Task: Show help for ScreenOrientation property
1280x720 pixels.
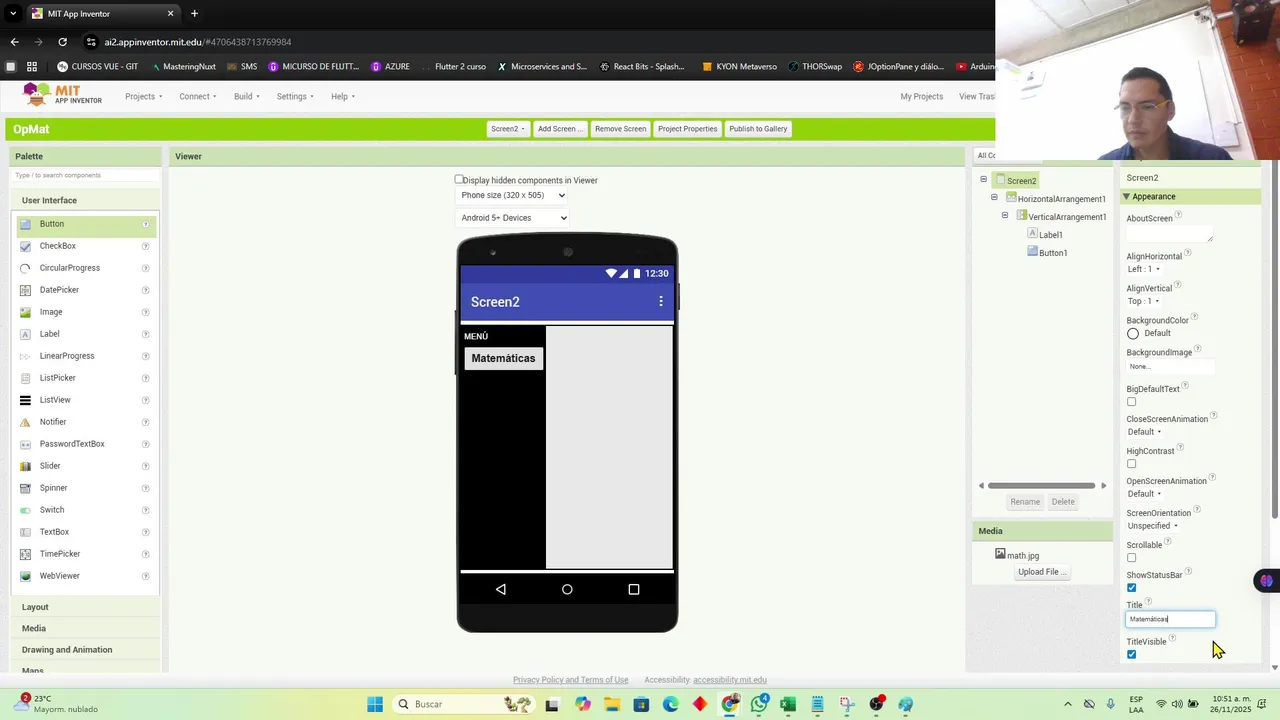Action: coord(1196,510)
